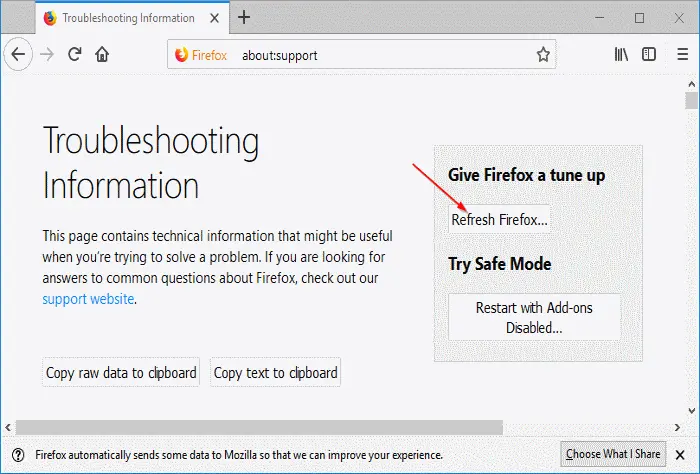Reload the current page
Viewport: 700px width, 474px height.
click(x=74, y=55)
